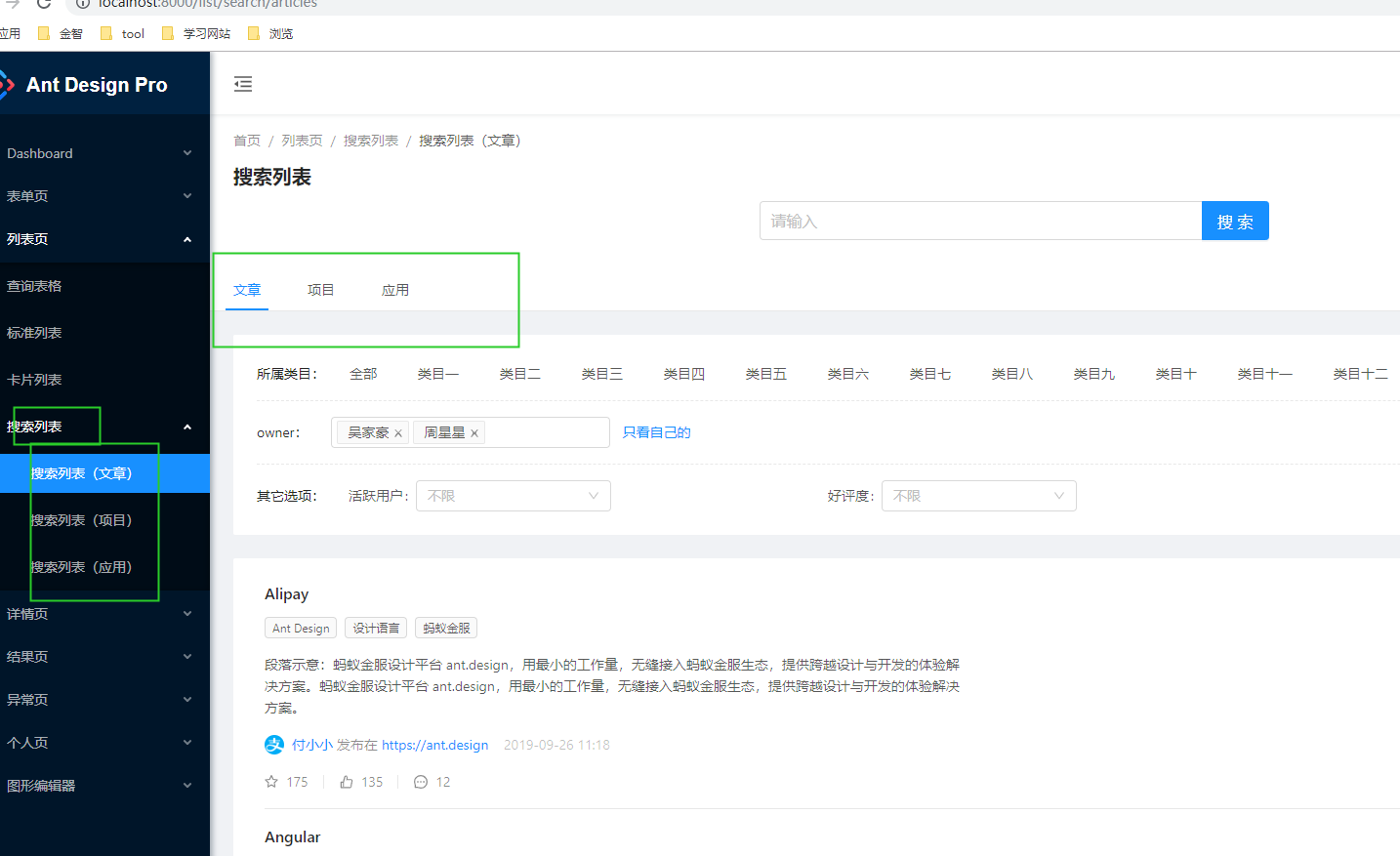Screen dimensions: 1400x856
Task: Toggle category filter 类目九
Action: 1094,374
